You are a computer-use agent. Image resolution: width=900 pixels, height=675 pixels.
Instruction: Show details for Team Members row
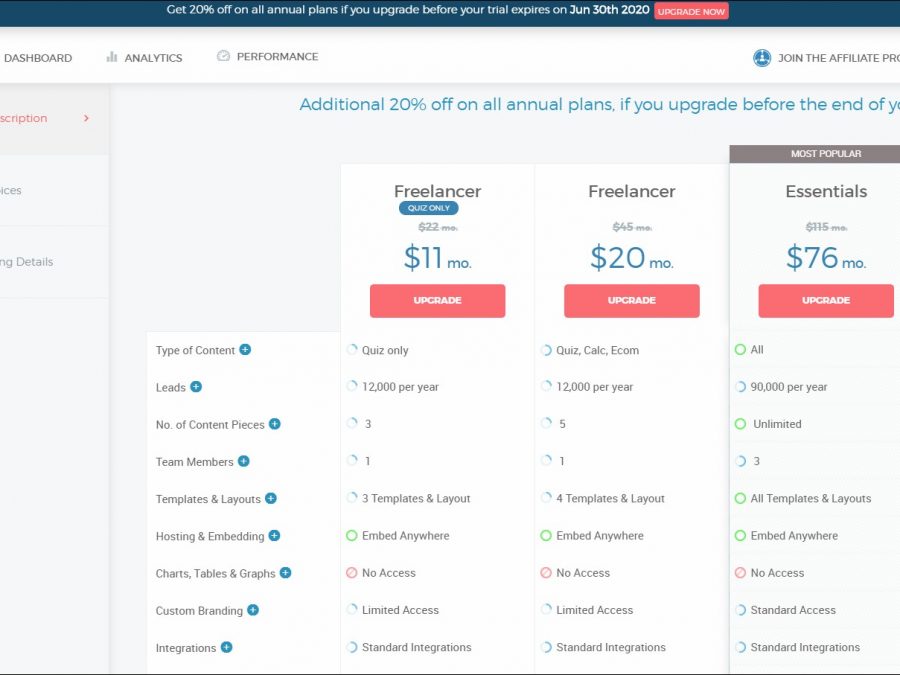coord(243,461)
